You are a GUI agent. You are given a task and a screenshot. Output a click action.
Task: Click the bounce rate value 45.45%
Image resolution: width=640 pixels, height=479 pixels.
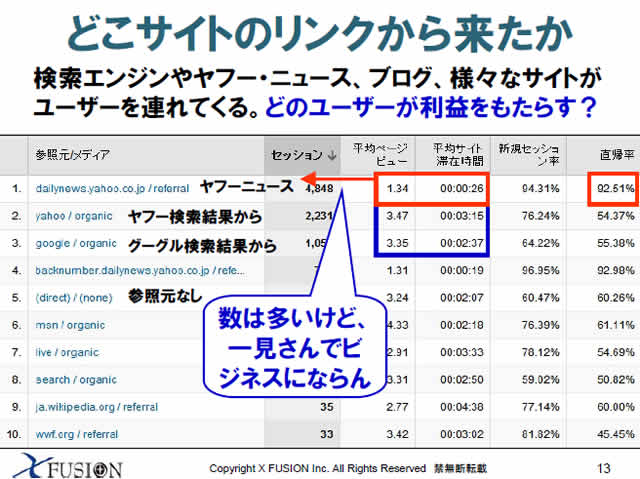[x=616, y=434]
